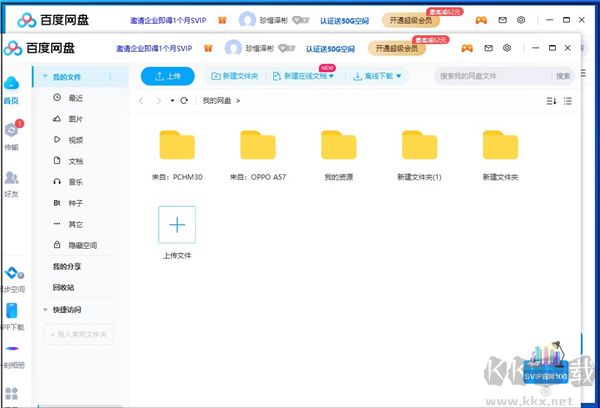Click the avatar in back window title bar
600x408 pixels.
coord(247,20)
